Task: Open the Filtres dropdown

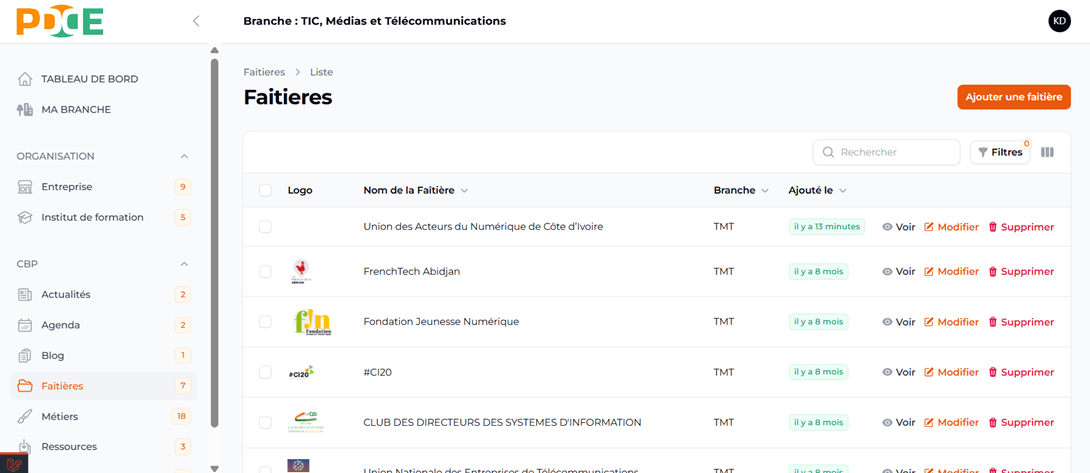Action: [x=1000, y=152]
